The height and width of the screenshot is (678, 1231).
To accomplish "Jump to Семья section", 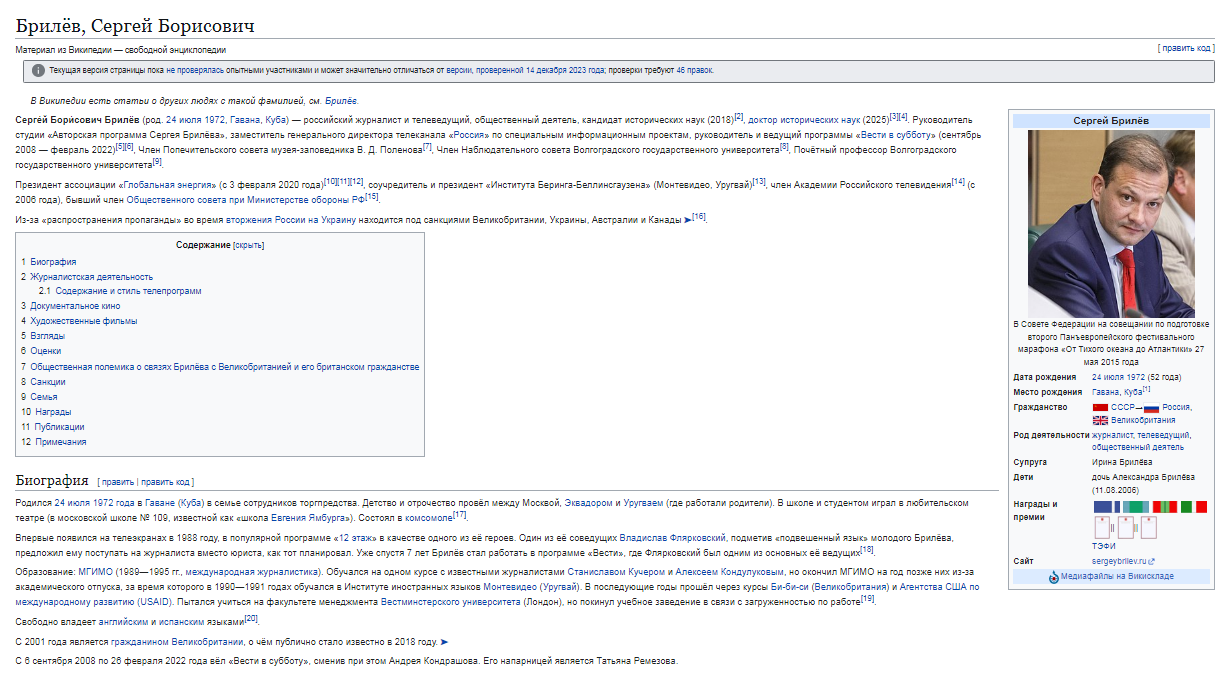I will [39, 397].
